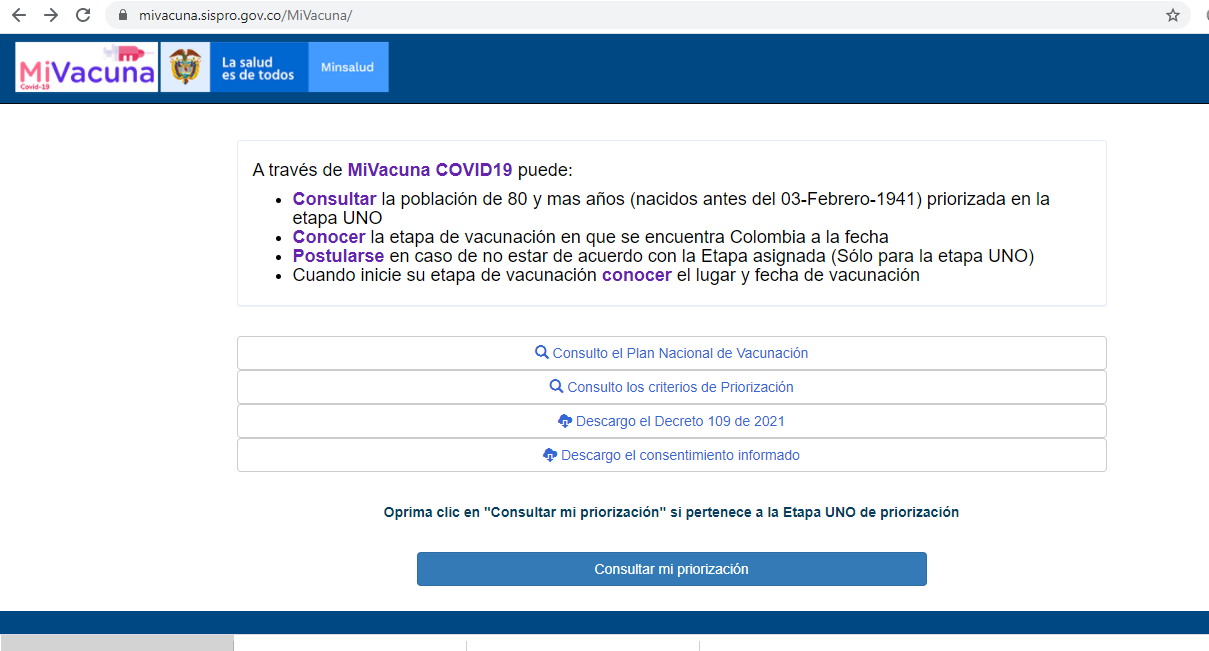Click the Colombian coat of arms emblem

click(x=185, y=68)
